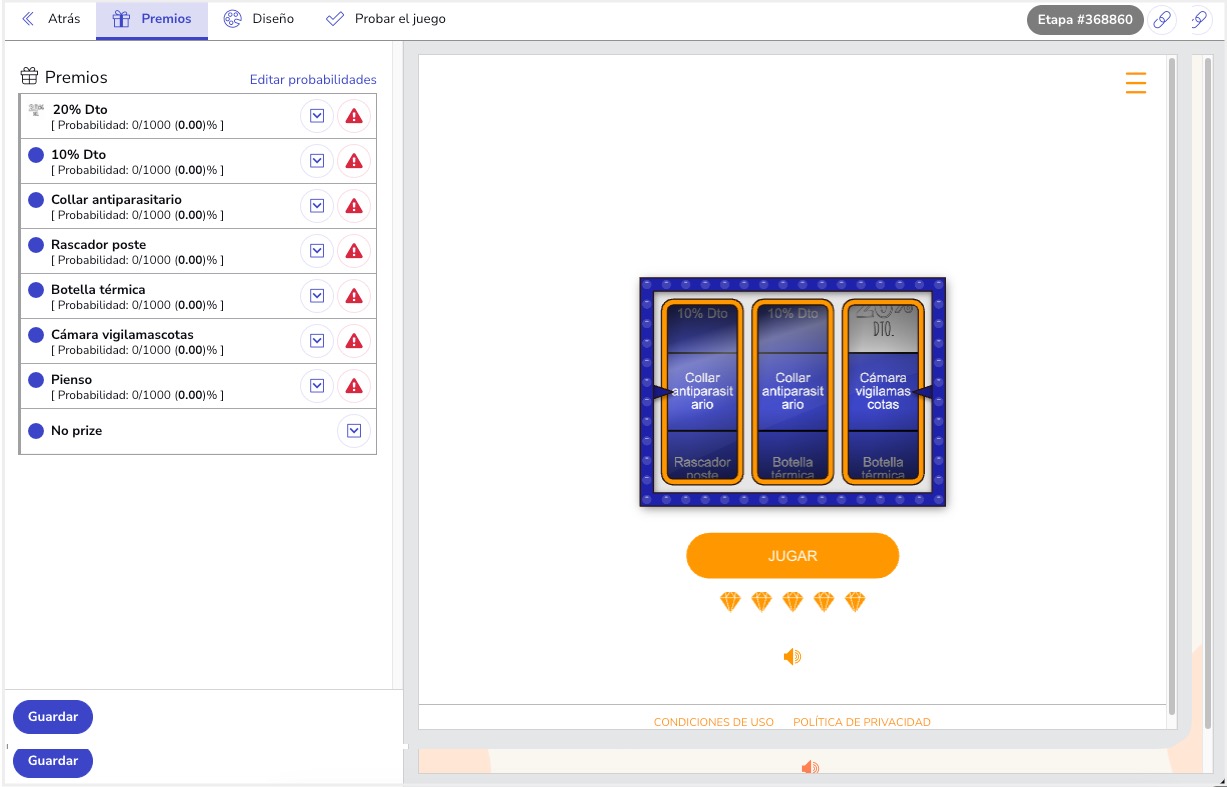The width and height of the screenshot is (1227, 787).
Task: Expand the 20% Dto prize options
Action: click(x=317, y=116)
